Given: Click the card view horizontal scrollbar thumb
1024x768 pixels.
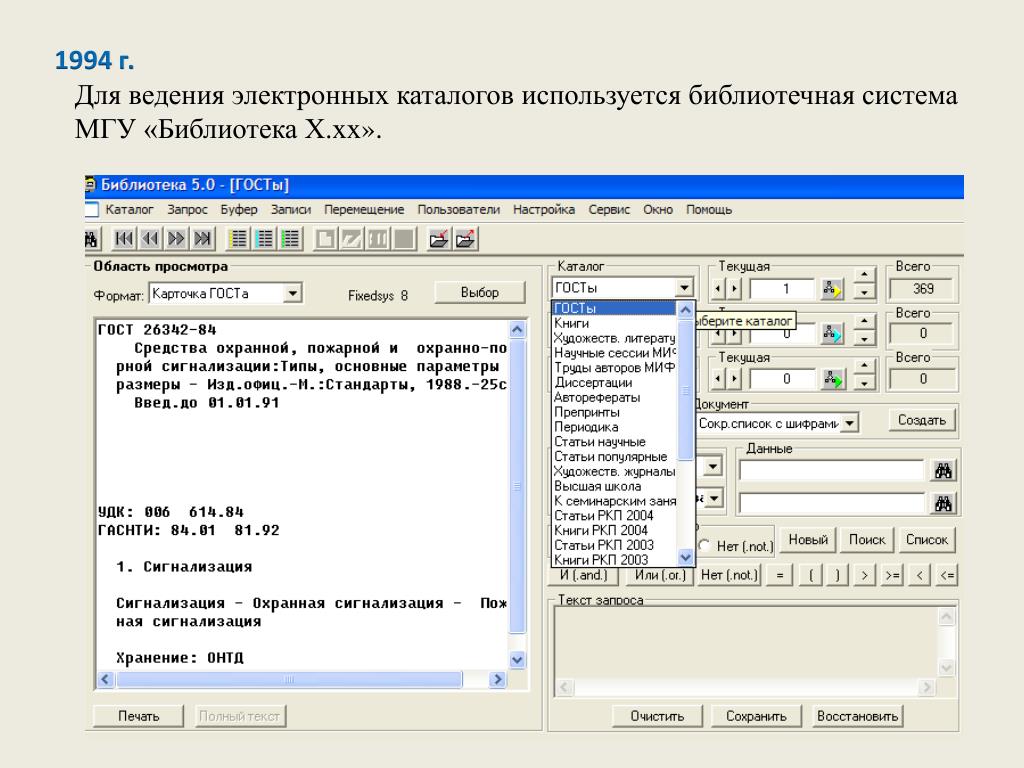Looking at the screenshot, I should (x=289, y=679).
